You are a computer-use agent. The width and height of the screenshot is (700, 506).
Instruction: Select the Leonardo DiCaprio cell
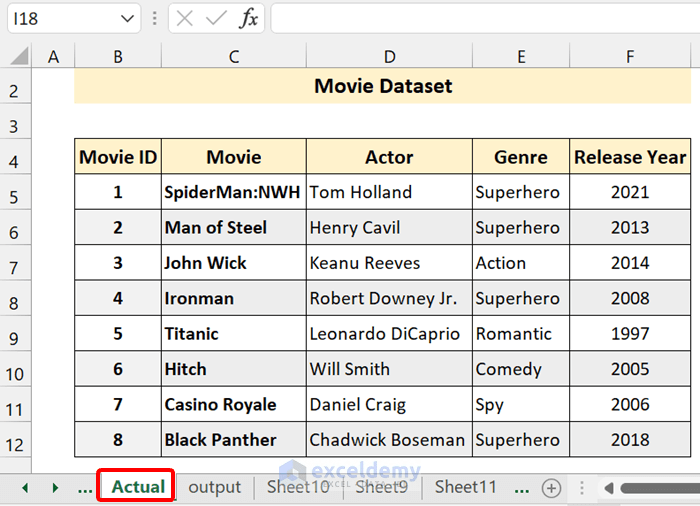point(389,334)
